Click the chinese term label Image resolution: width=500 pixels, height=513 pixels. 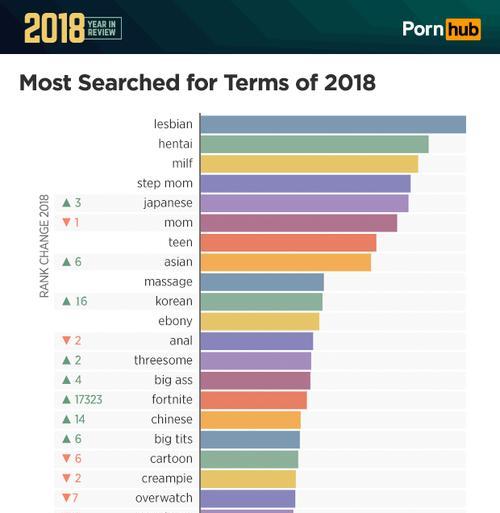(172, 419)
